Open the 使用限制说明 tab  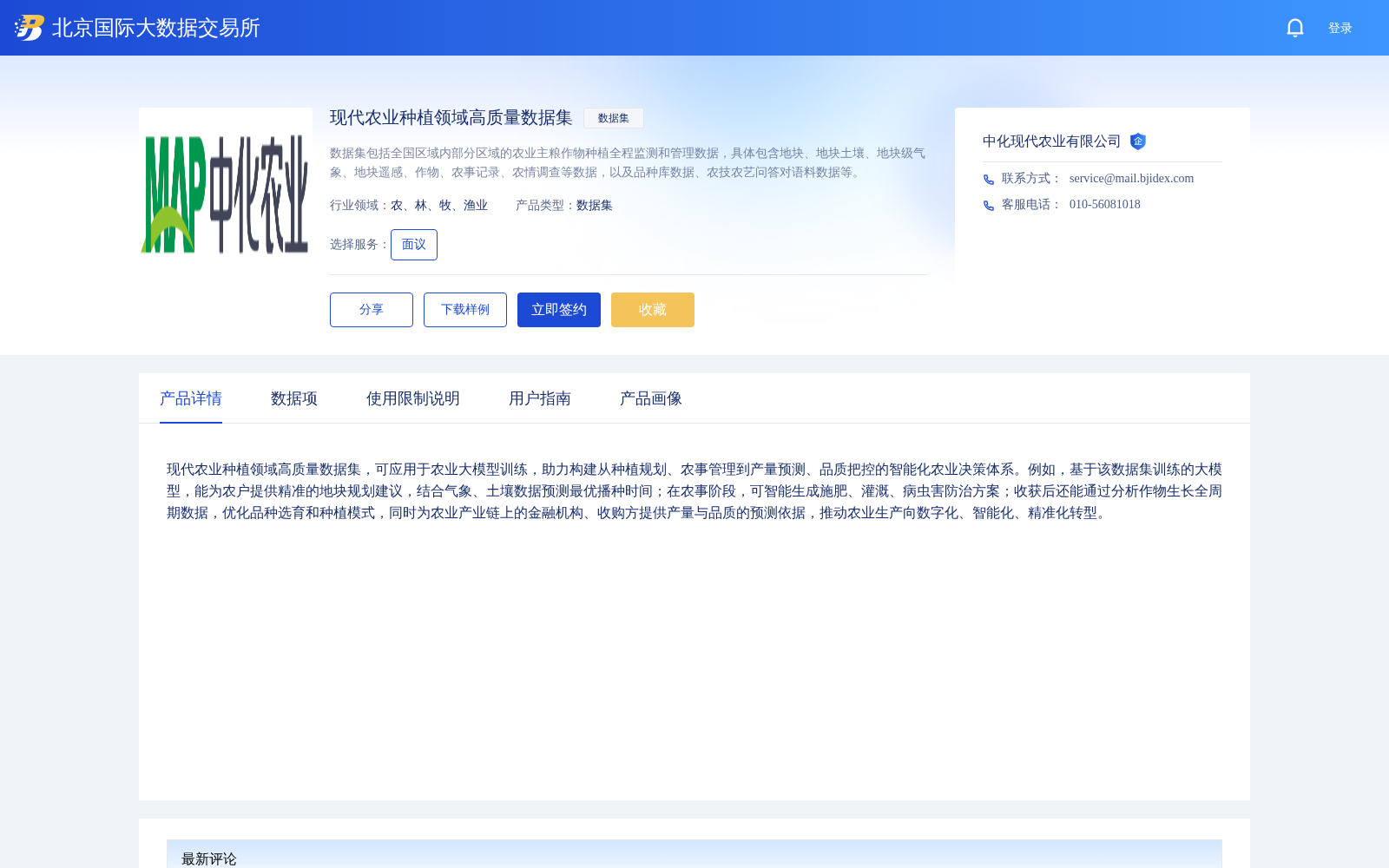[413, 398]
